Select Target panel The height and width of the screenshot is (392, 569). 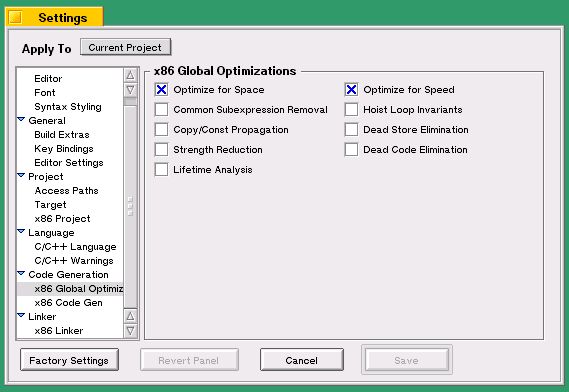pyautogui.click(x=50, y=205)
